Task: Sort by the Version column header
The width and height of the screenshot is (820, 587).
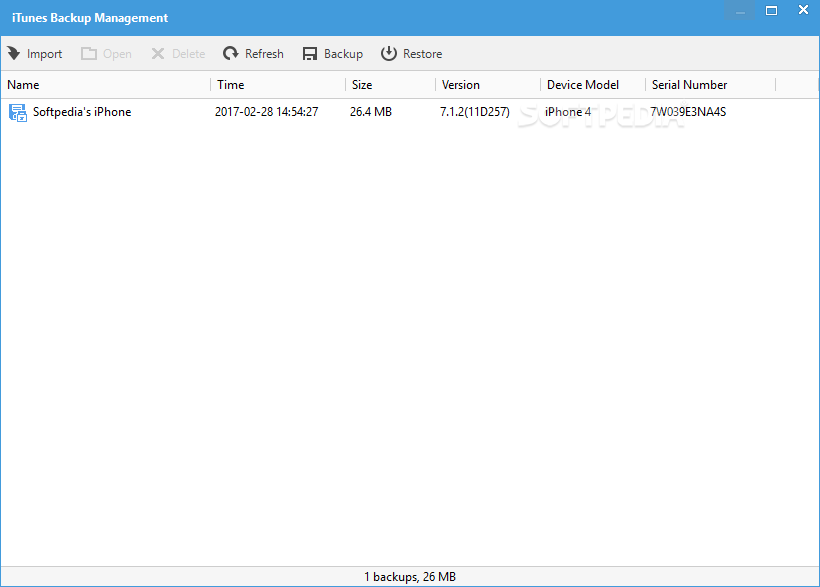Action: (x=488, y=85)
